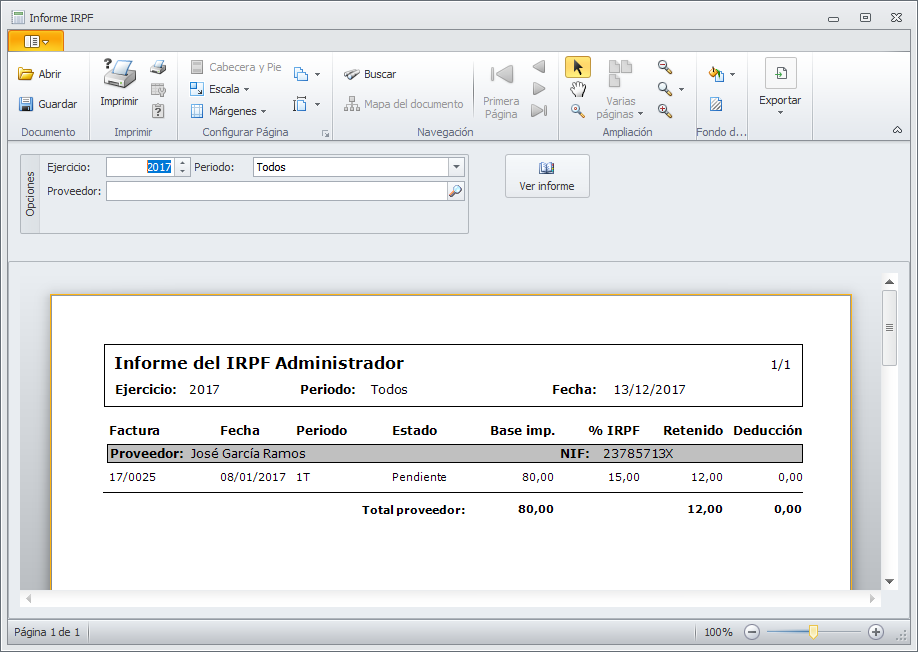This screenshot has height=652, width=918.
Task: Open the Periodo dropdown list
Action: (x=457, y=167)
